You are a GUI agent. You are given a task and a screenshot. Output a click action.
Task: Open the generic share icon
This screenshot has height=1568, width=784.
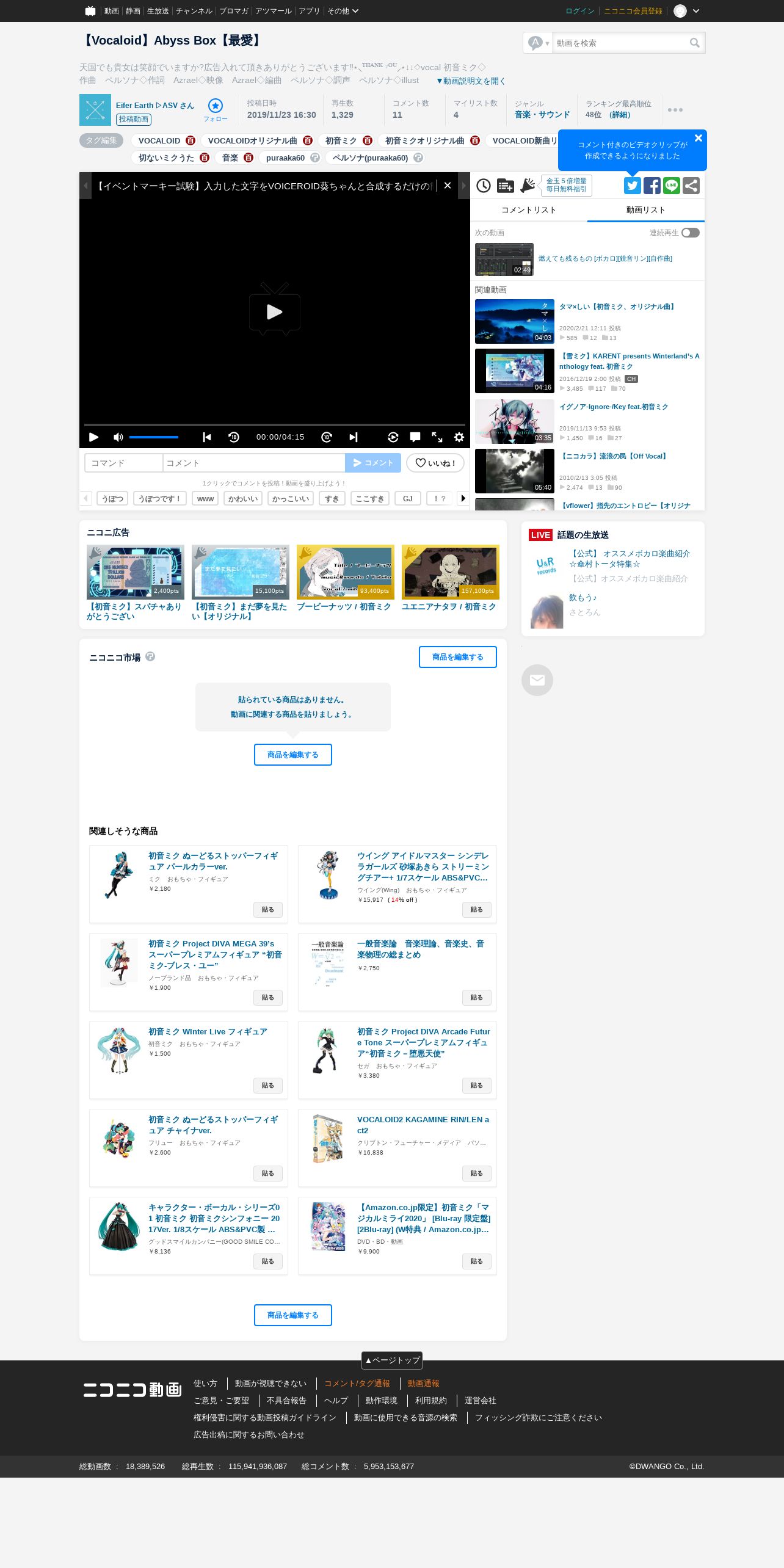691,186
